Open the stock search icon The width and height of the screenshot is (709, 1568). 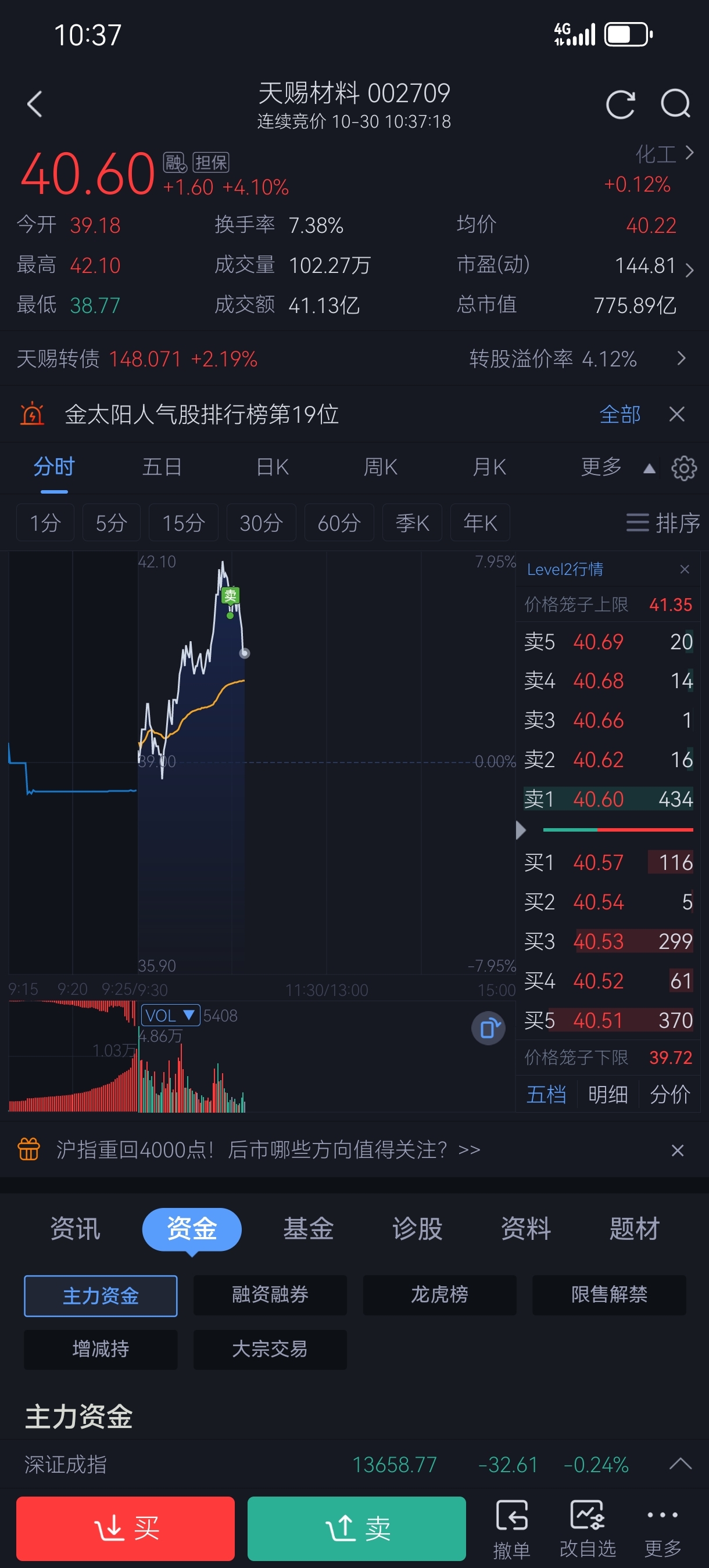click(675, 104)
